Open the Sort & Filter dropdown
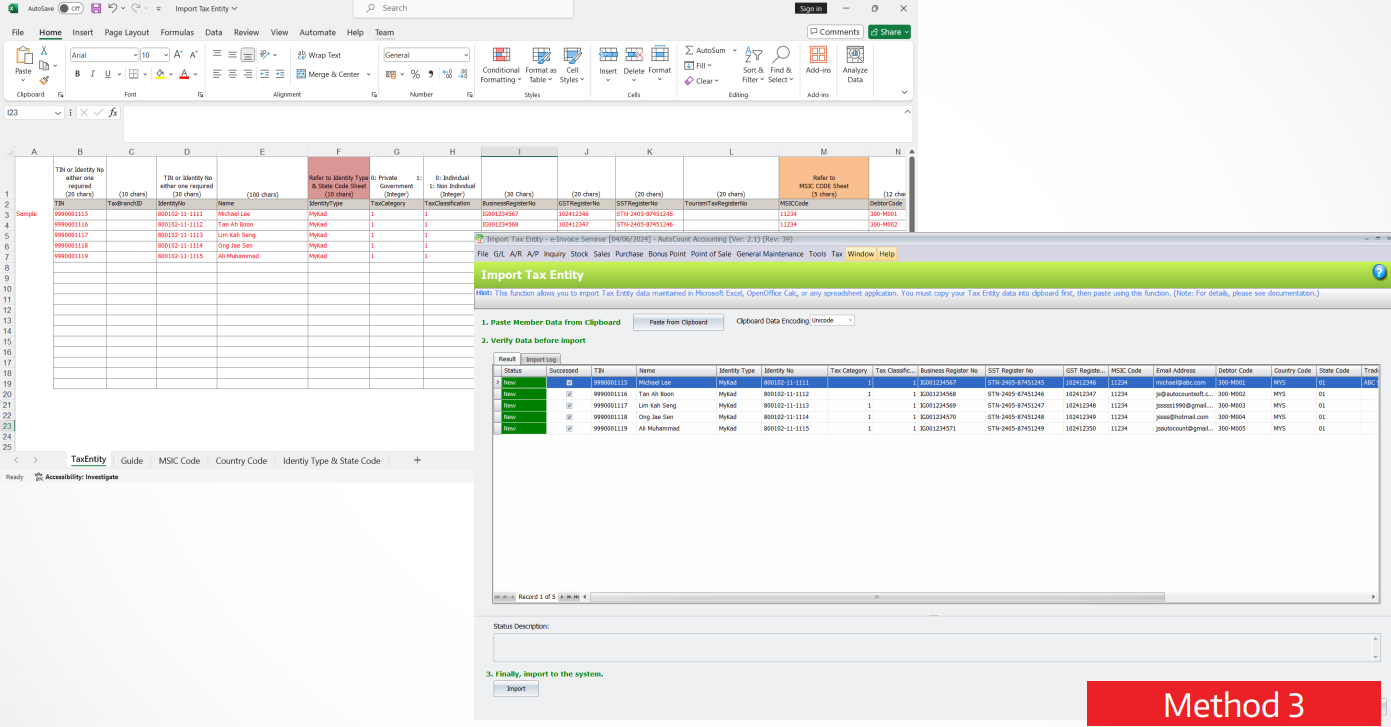Screen dimensions: 1391x727 click(x=752, y=65)
